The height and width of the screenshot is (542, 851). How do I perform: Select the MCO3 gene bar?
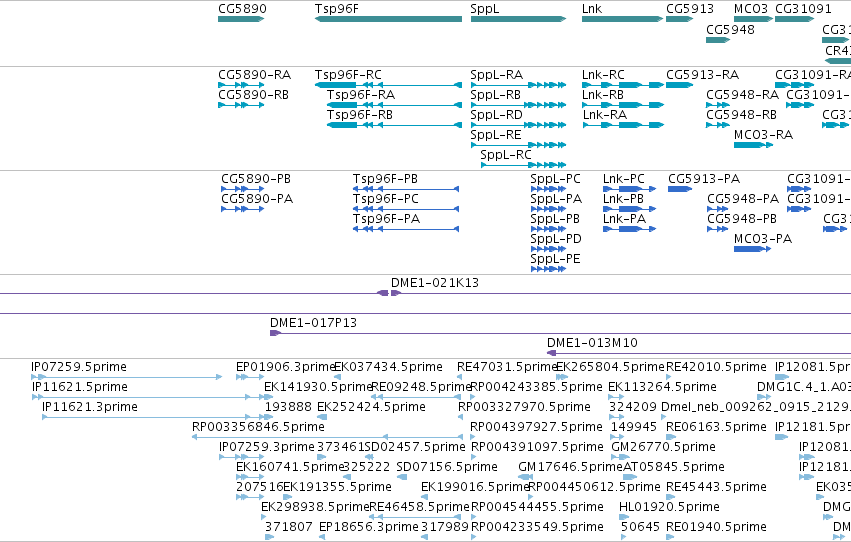pyautogui.click(x=753, y=19)
